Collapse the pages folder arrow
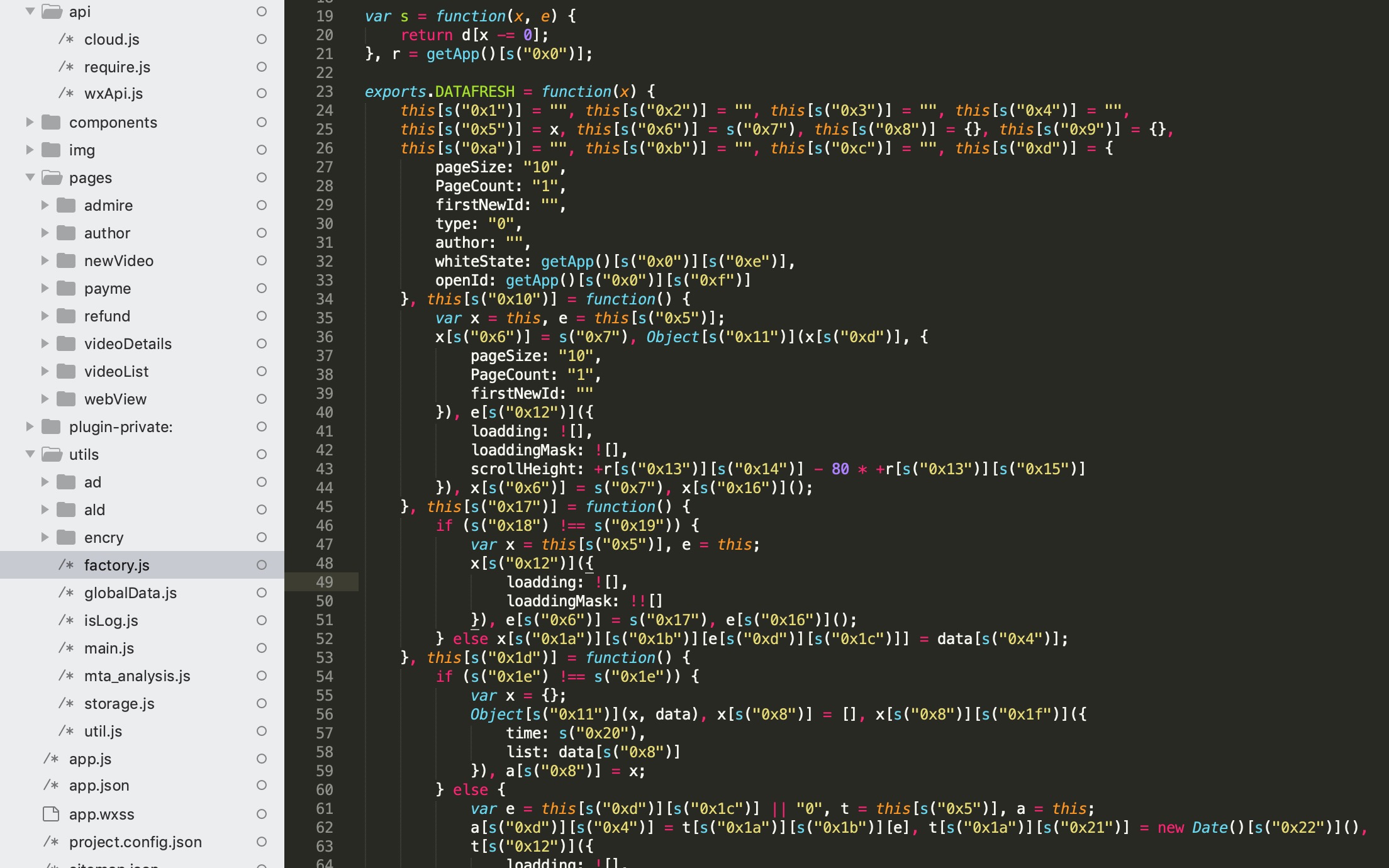The width and height of the screenshot is (1389, 868). click(x=30, y=177)
